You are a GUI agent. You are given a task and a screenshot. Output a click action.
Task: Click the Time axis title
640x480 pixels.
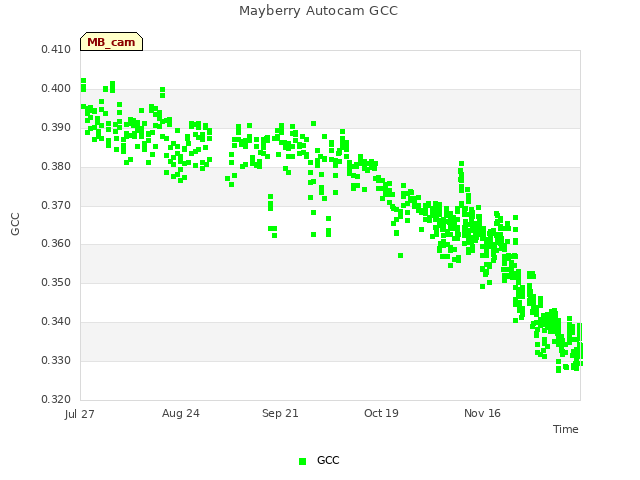coord(566,429)
